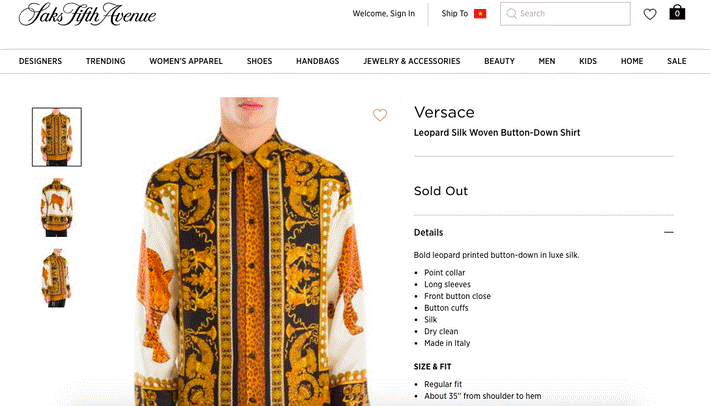Click the Versace brand link
Image resolution: width=710 pixels, height=406 pixels.
coord(444,112)
